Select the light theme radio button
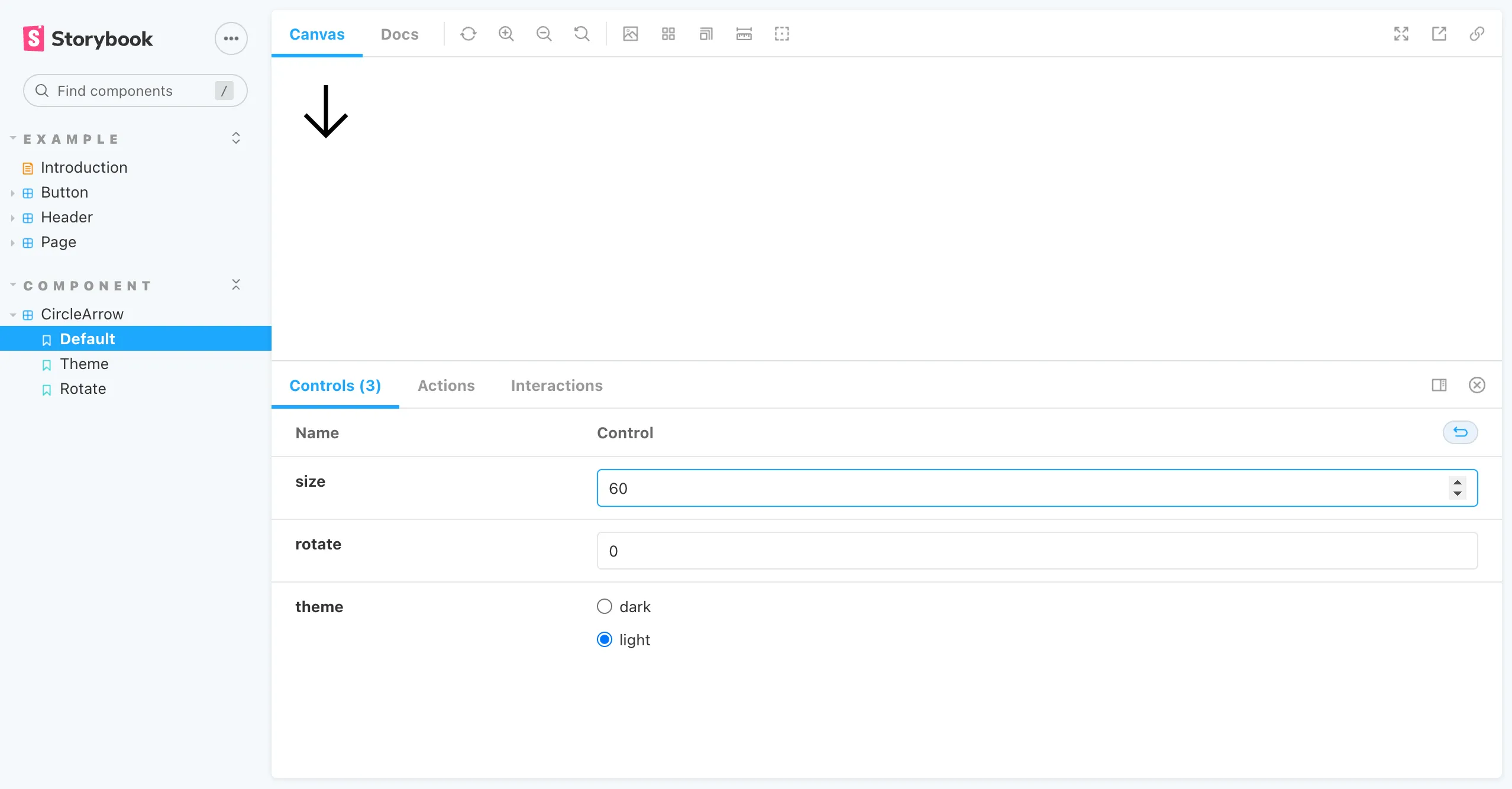 [605, 639]
